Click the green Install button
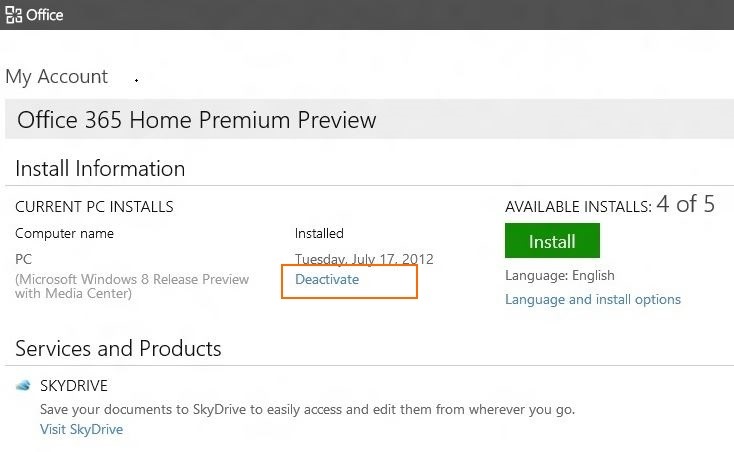Viewport: 734px width, 452px height. tap(552, 241)
